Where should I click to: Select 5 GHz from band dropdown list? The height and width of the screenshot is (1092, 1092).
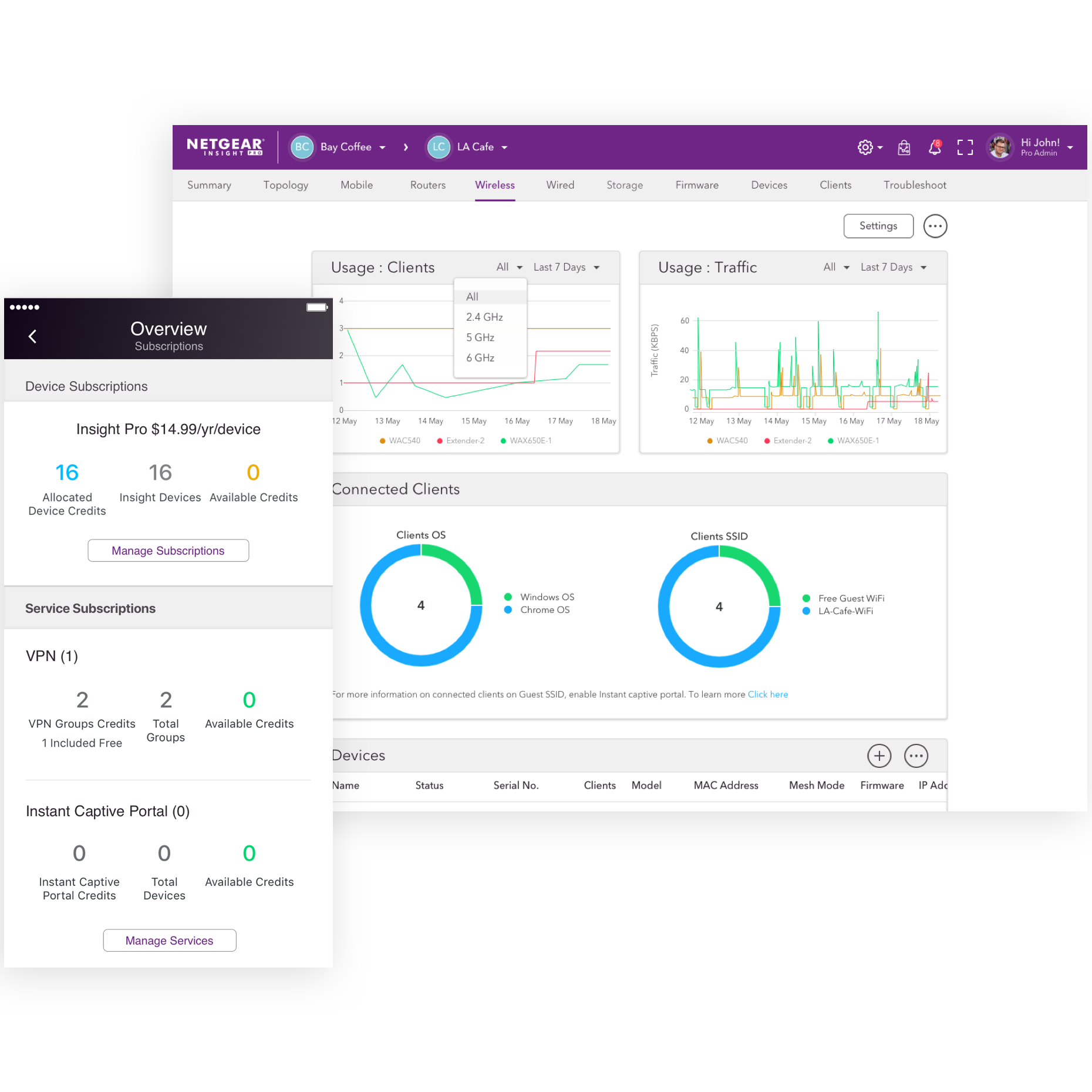(x=480, y=338)
